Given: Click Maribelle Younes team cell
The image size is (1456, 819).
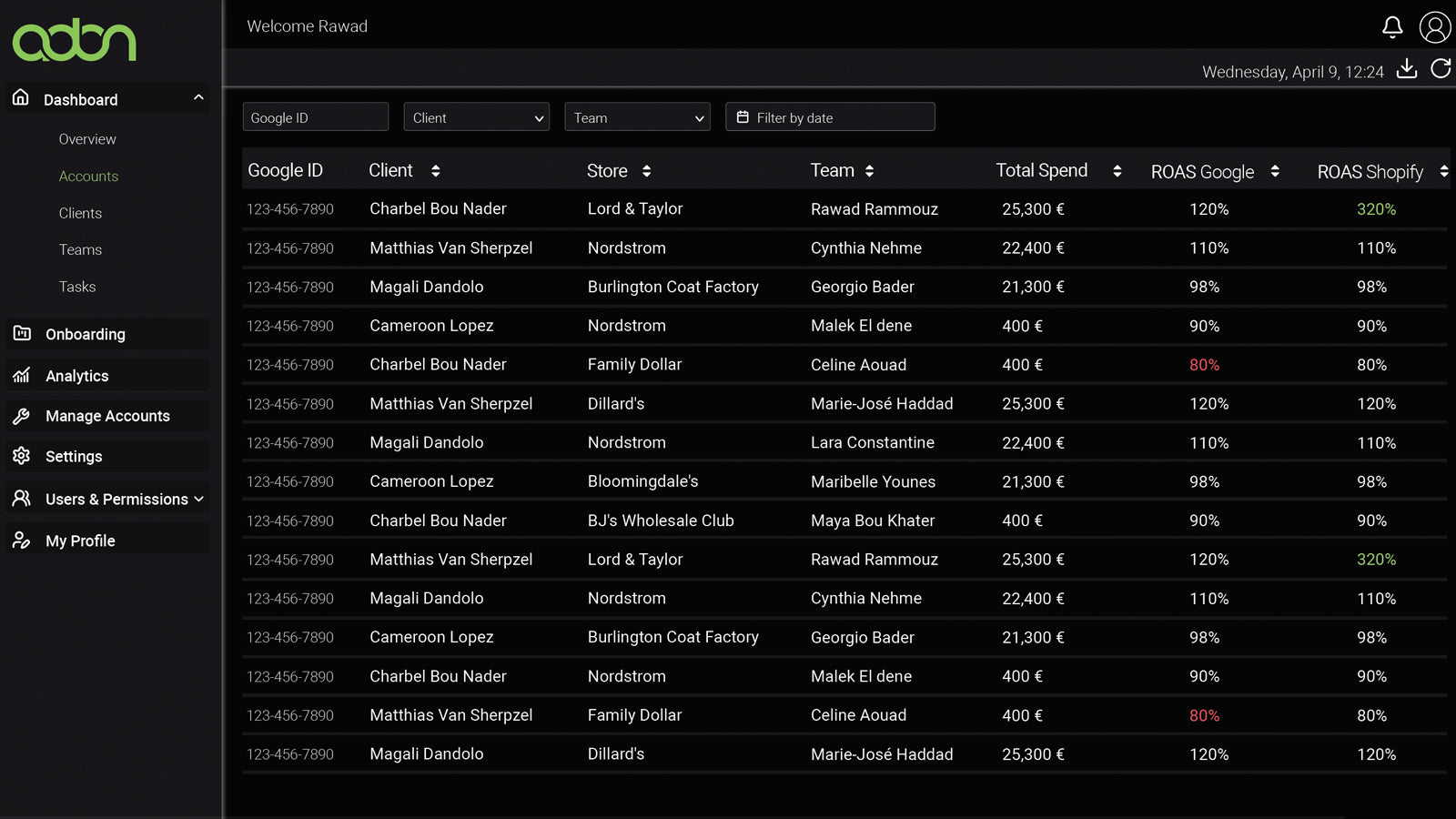Looking at the screenshot, I should [x=873, y=481].
